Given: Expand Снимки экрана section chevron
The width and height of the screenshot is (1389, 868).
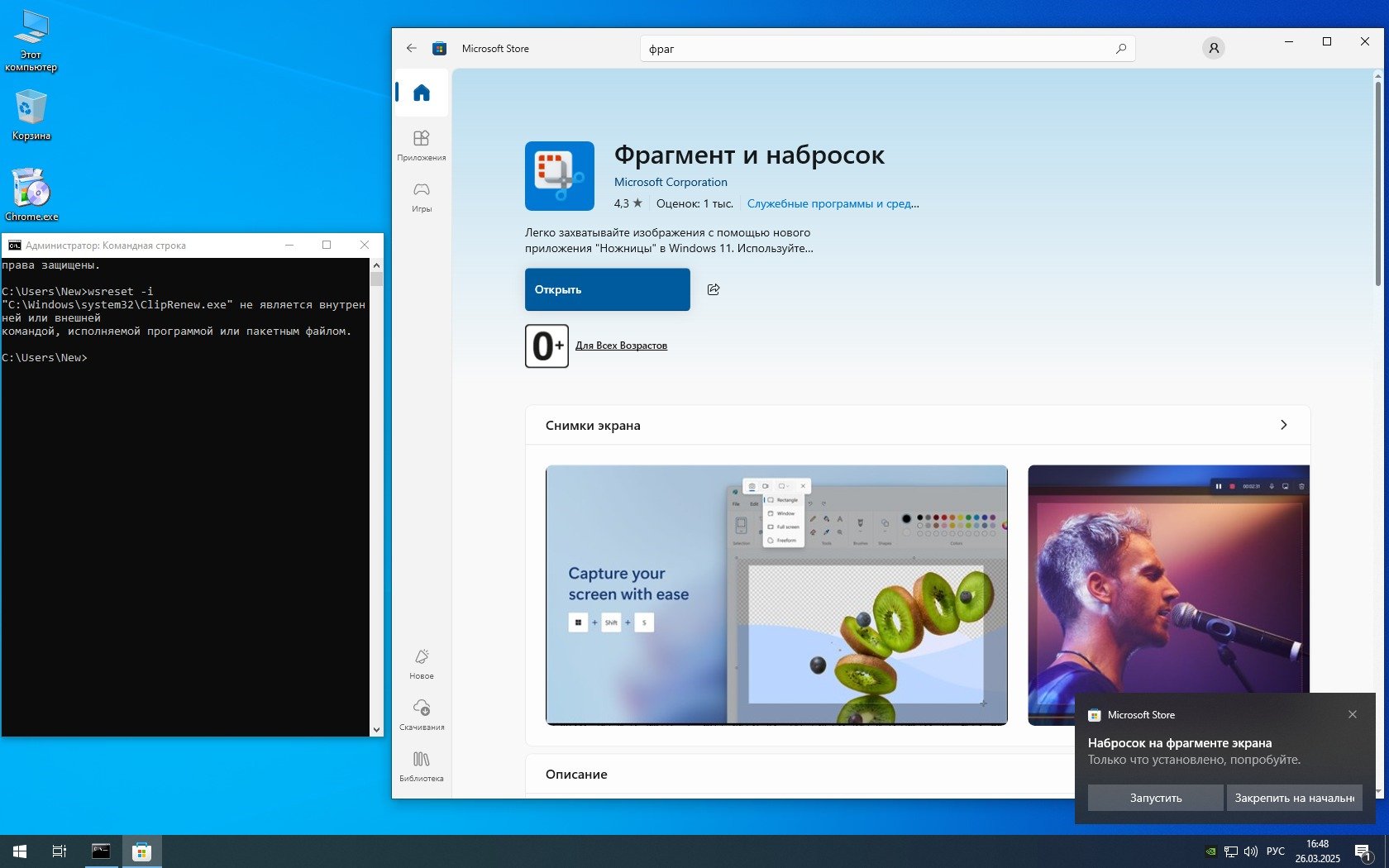Looking at the screenshot, I should coord(1283,425).
